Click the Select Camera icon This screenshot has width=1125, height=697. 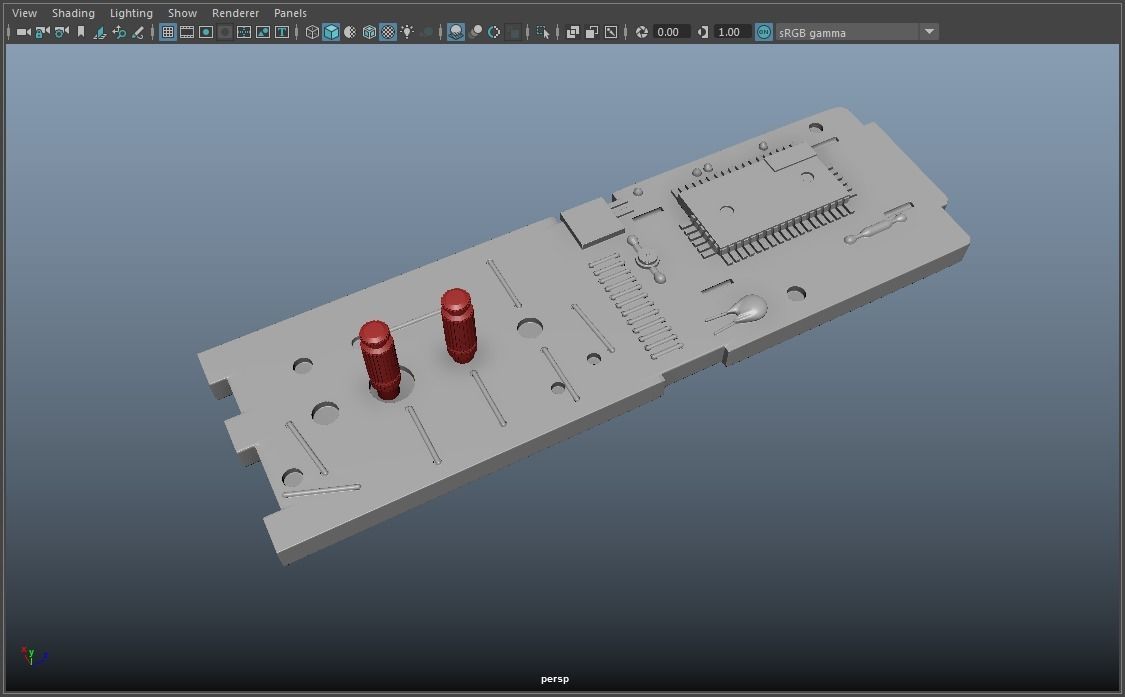pyautogui.click(x=23, y=32)
